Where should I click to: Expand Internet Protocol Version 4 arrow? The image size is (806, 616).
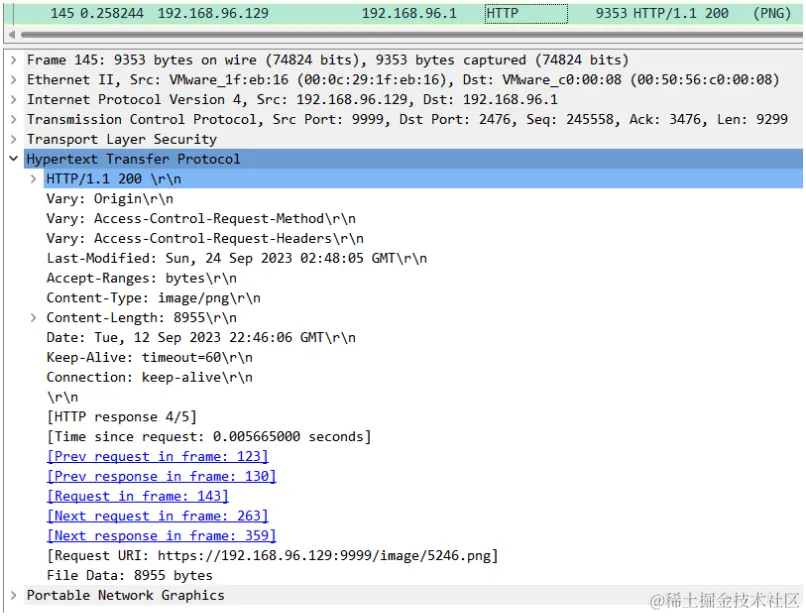click(13, 100)
